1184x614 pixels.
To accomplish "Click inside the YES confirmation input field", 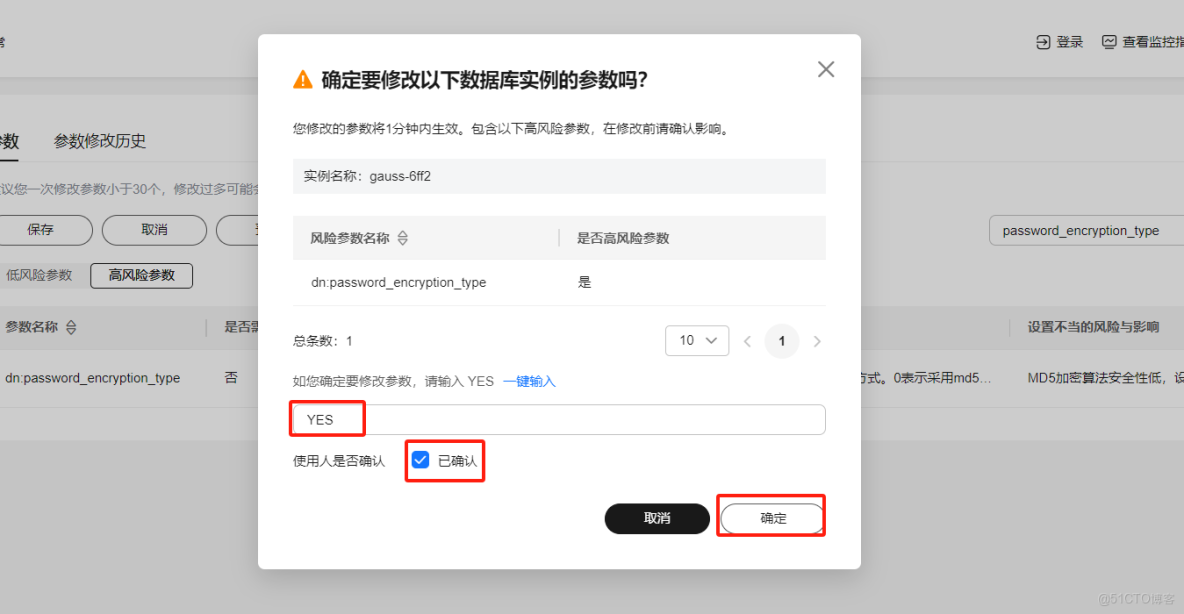I will (500, 419).
